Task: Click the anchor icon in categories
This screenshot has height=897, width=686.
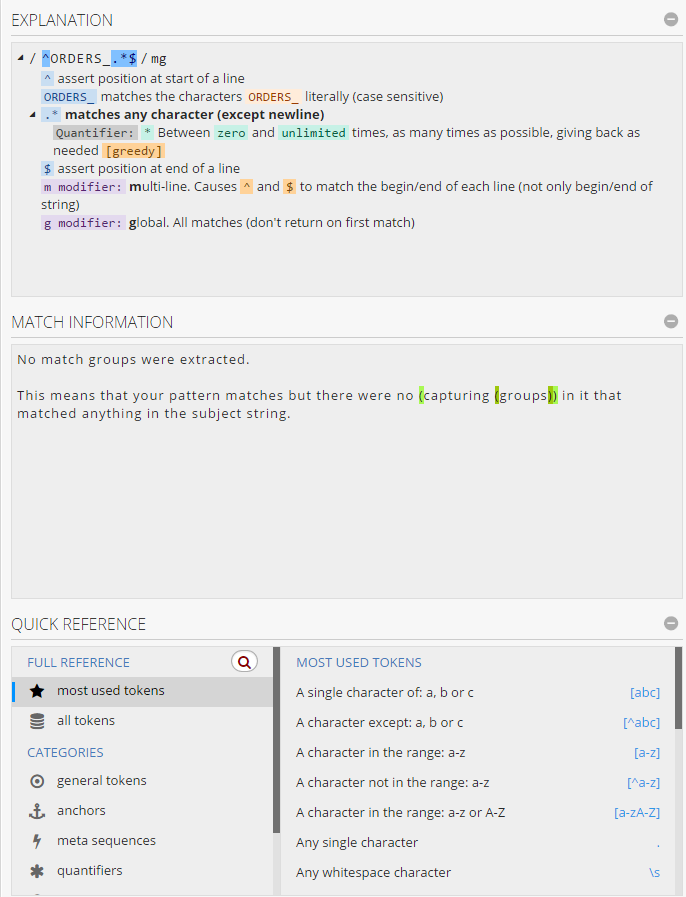Action: [37, 811]
